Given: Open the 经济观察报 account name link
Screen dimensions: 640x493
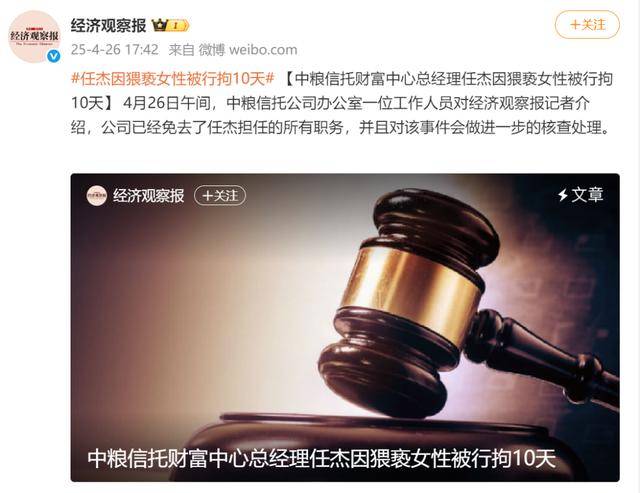Looking at the screenshot, I should [108, 25].
